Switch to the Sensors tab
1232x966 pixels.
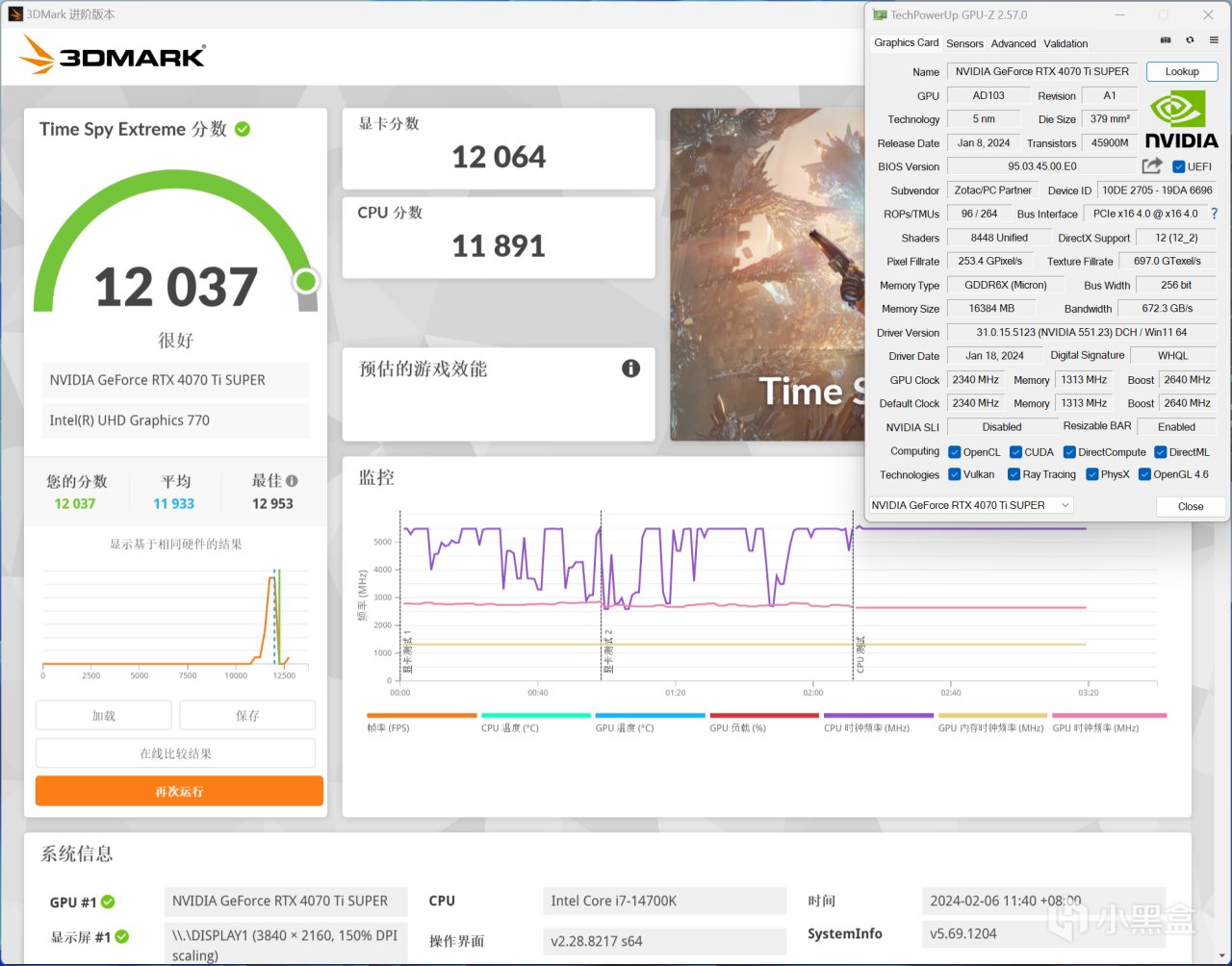pyautogui.click(x=964, y=43)
